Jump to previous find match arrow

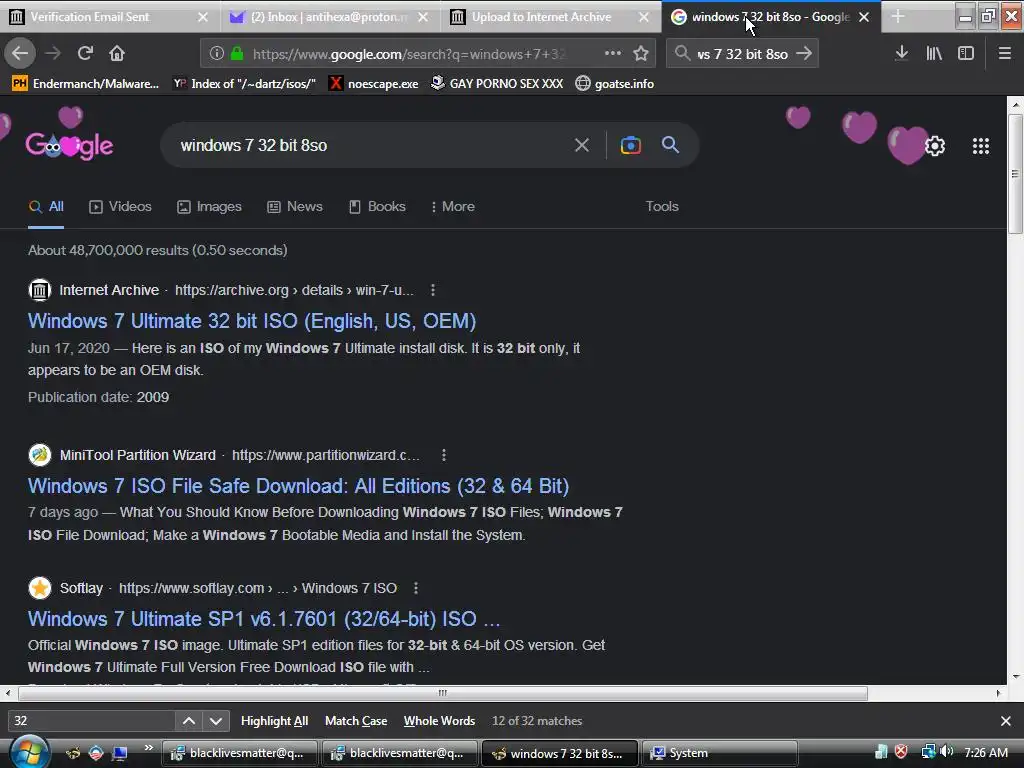[x=189, y=721]
